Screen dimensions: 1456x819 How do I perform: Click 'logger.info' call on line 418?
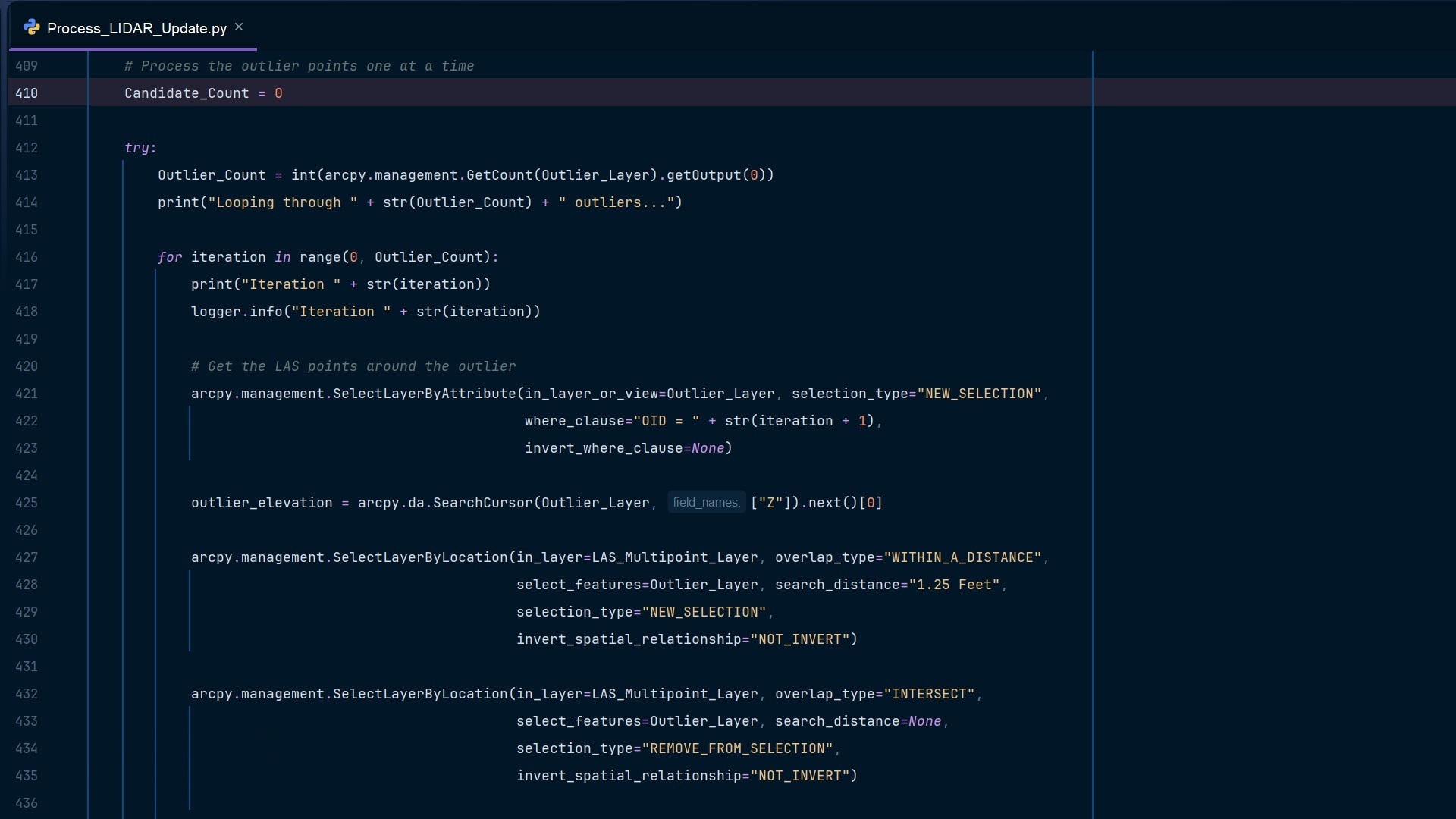[x=237, y=312]
